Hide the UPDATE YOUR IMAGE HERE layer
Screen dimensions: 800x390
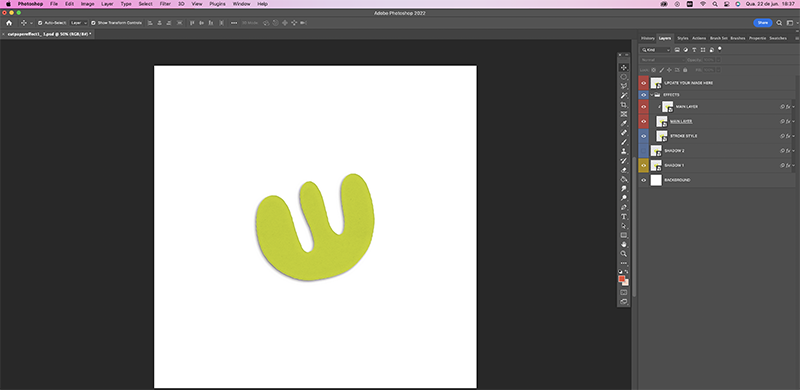(643, 83)
